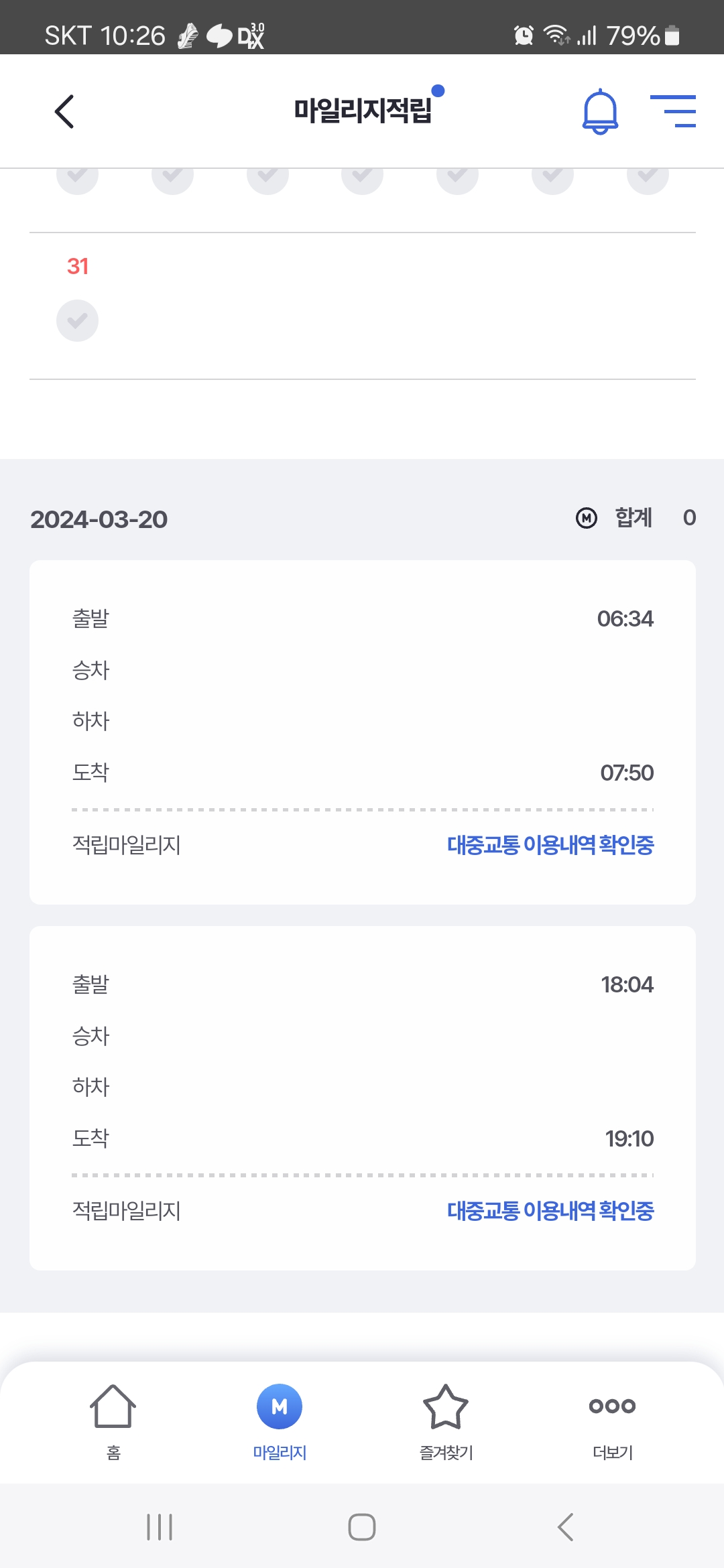Toggle the middle check circle in the partial row
The width and height of the screenshot is (724, 1568).
coord(362,178)
